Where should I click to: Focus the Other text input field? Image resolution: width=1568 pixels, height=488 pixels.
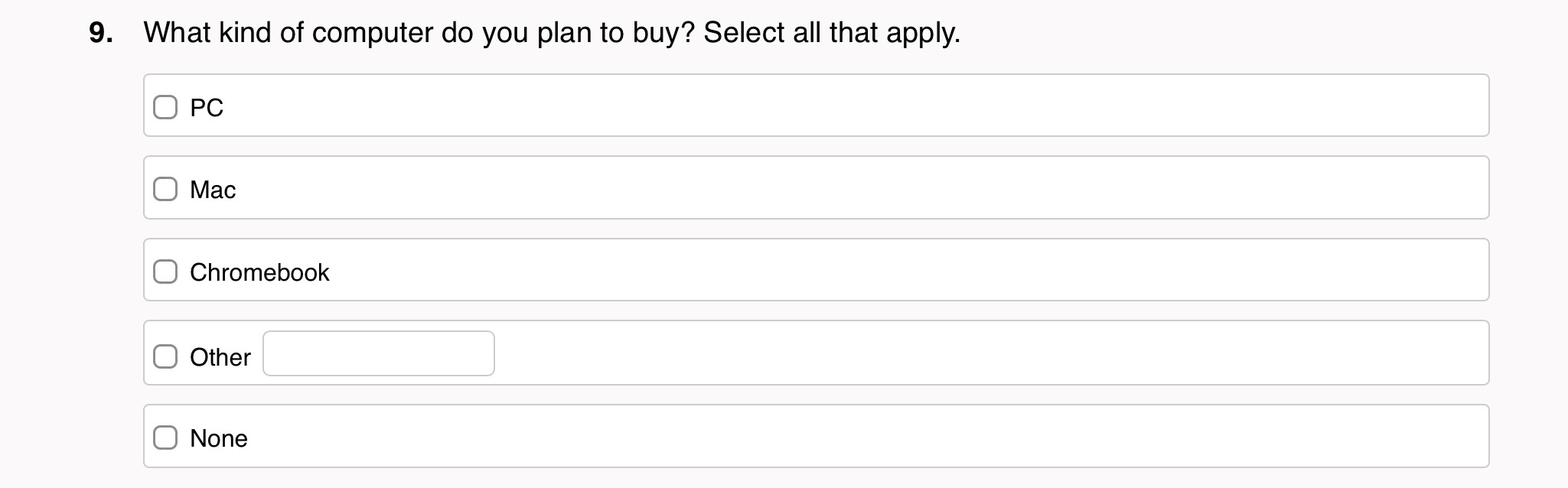[x=379, y=353]
